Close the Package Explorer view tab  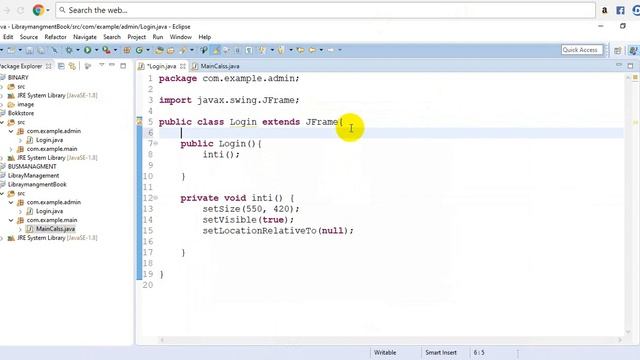[49, 66]
